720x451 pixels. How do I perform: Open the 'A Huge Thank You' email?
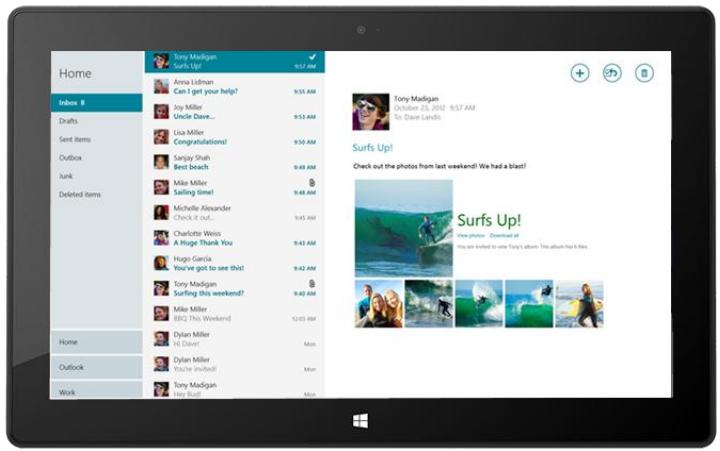235,238
